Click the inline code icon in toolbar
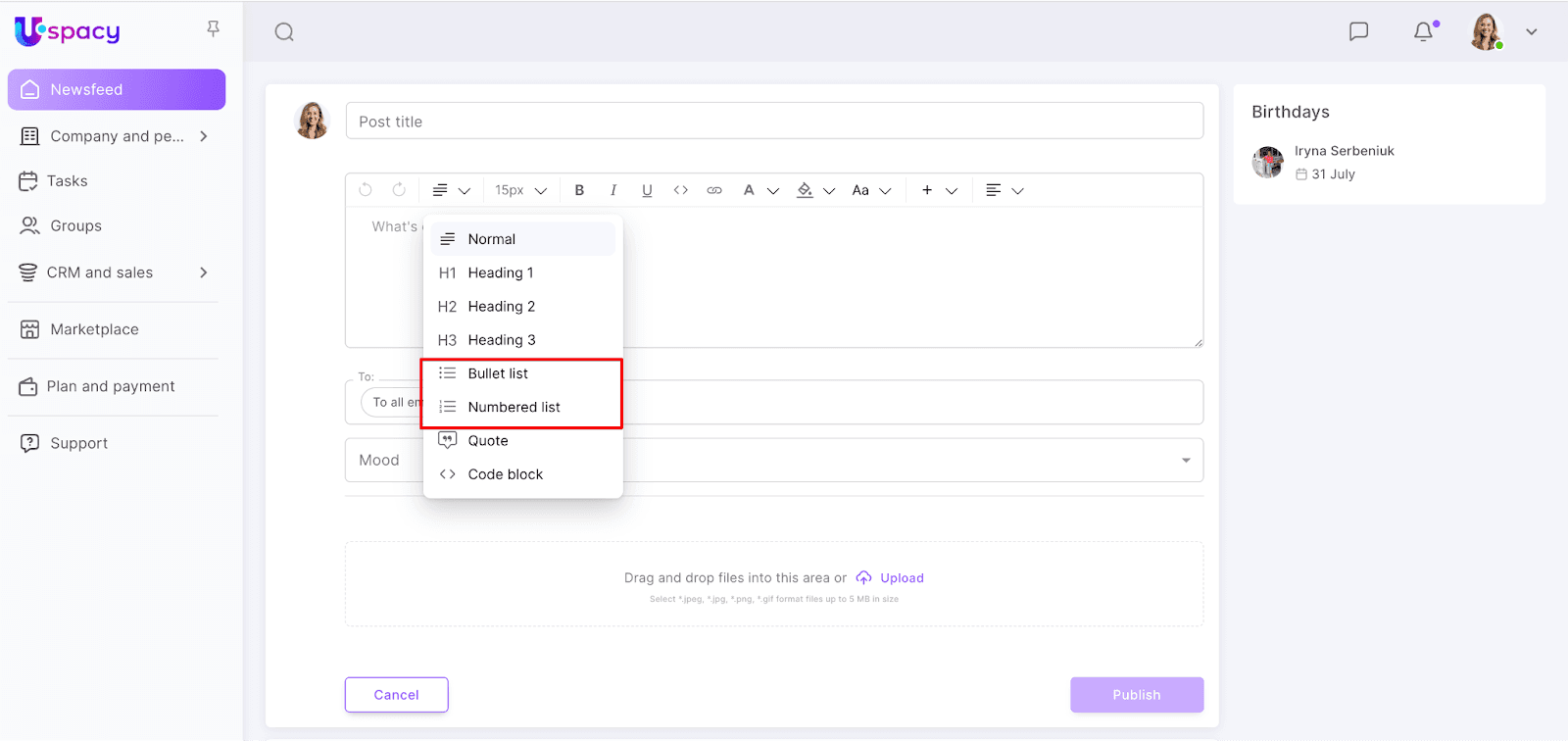The width and height of the screenshot is (1568, 741). pyautogui.click(x=680, y=190)
